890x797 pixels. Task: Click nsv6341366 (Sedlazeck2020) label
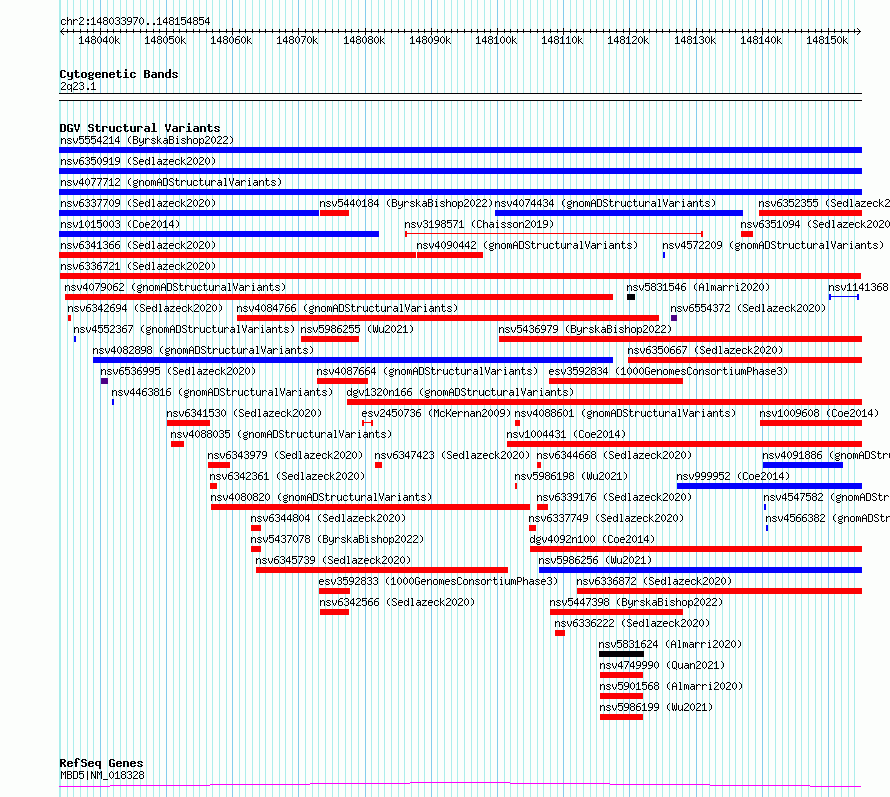coord(138,245)
